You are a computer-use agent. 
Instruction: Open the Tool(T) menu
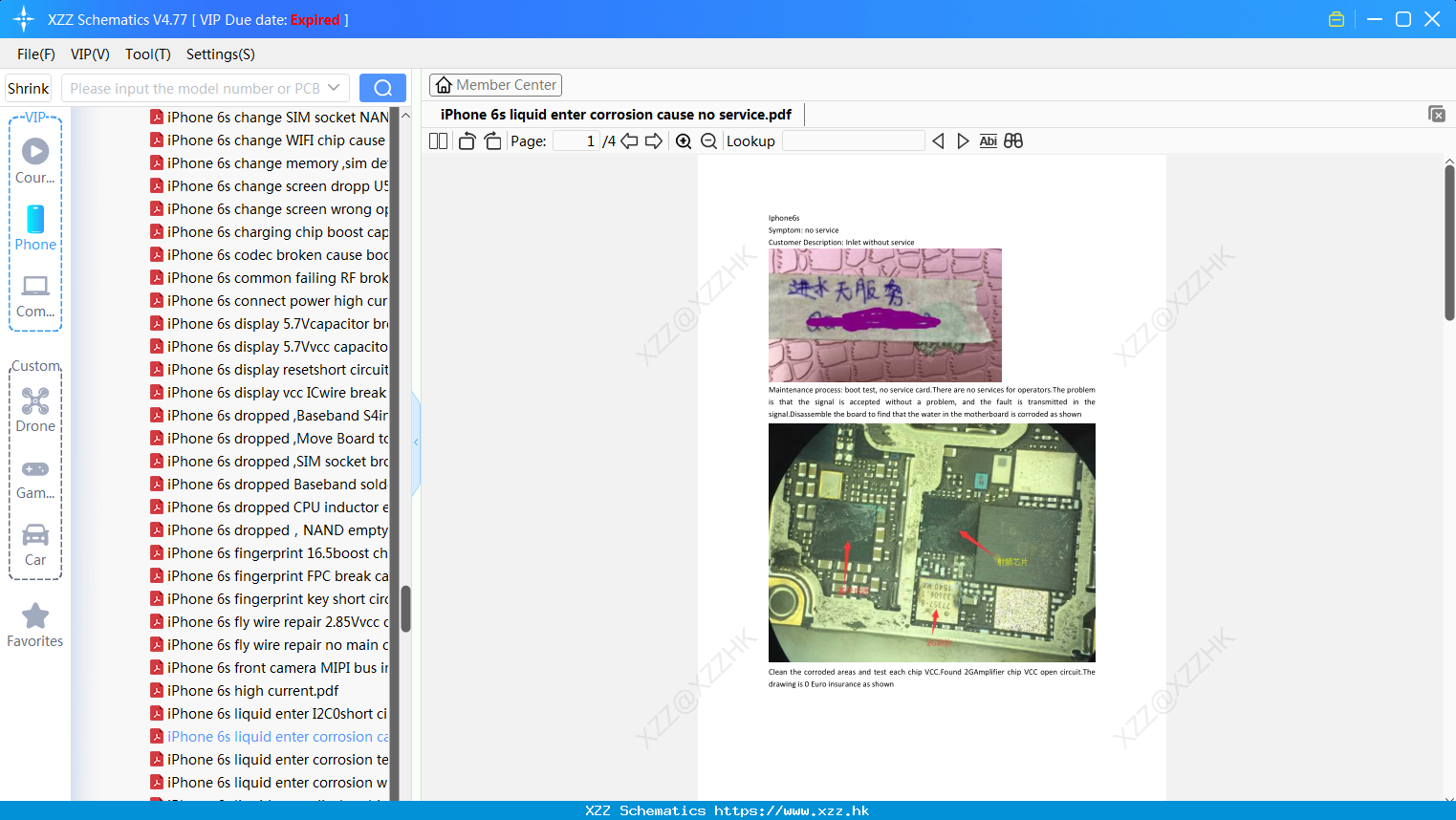148,54
